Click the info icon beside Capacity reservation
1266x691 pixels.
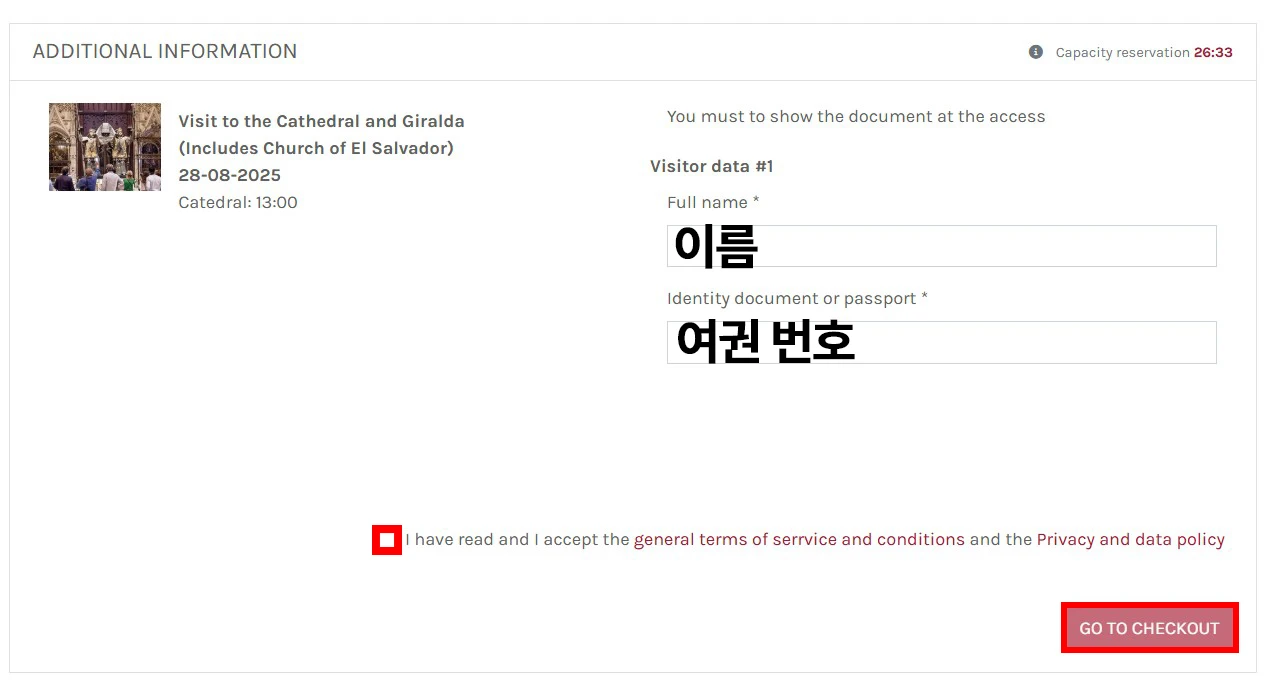pos(1036,52)
